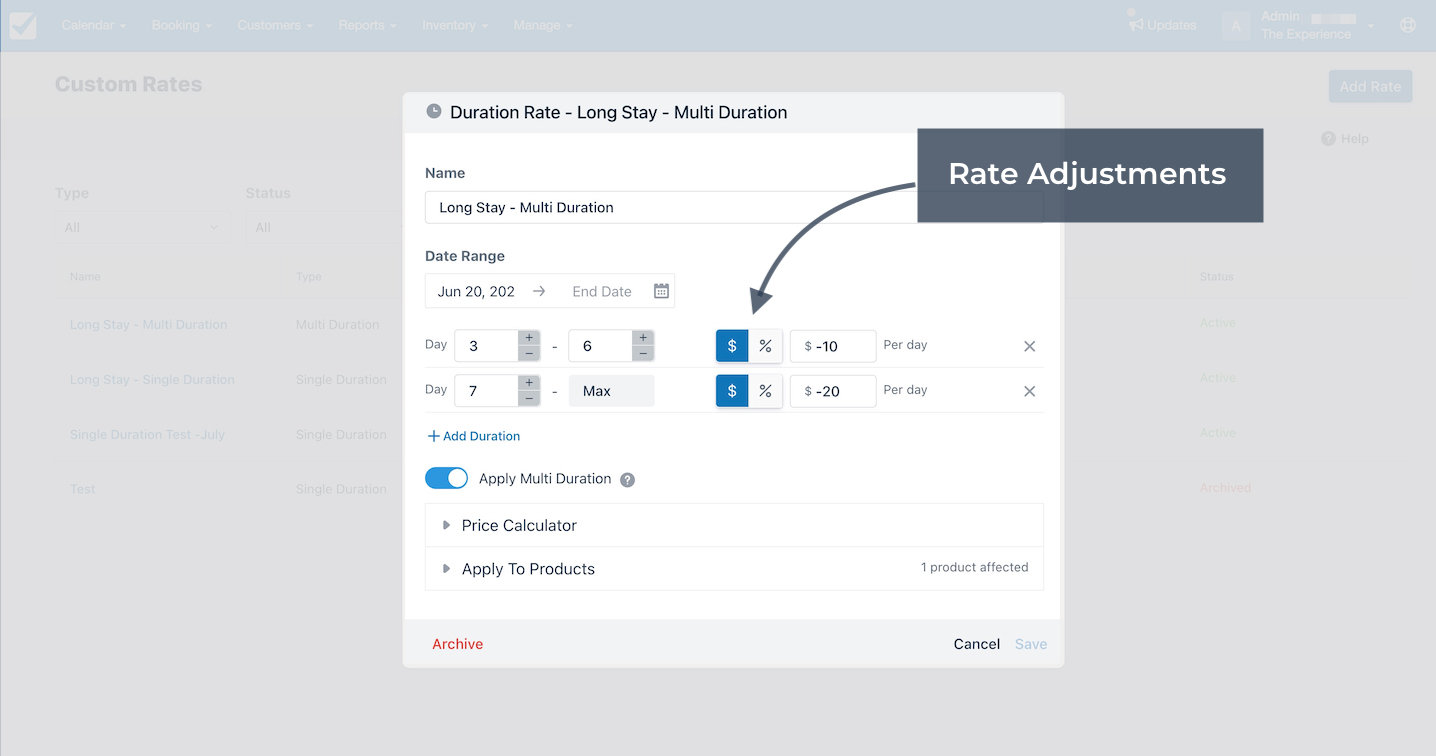The image size is (1436, 756).
Task: Open the Test rate row
Action: pyautogui.click(x=82, y=489)
